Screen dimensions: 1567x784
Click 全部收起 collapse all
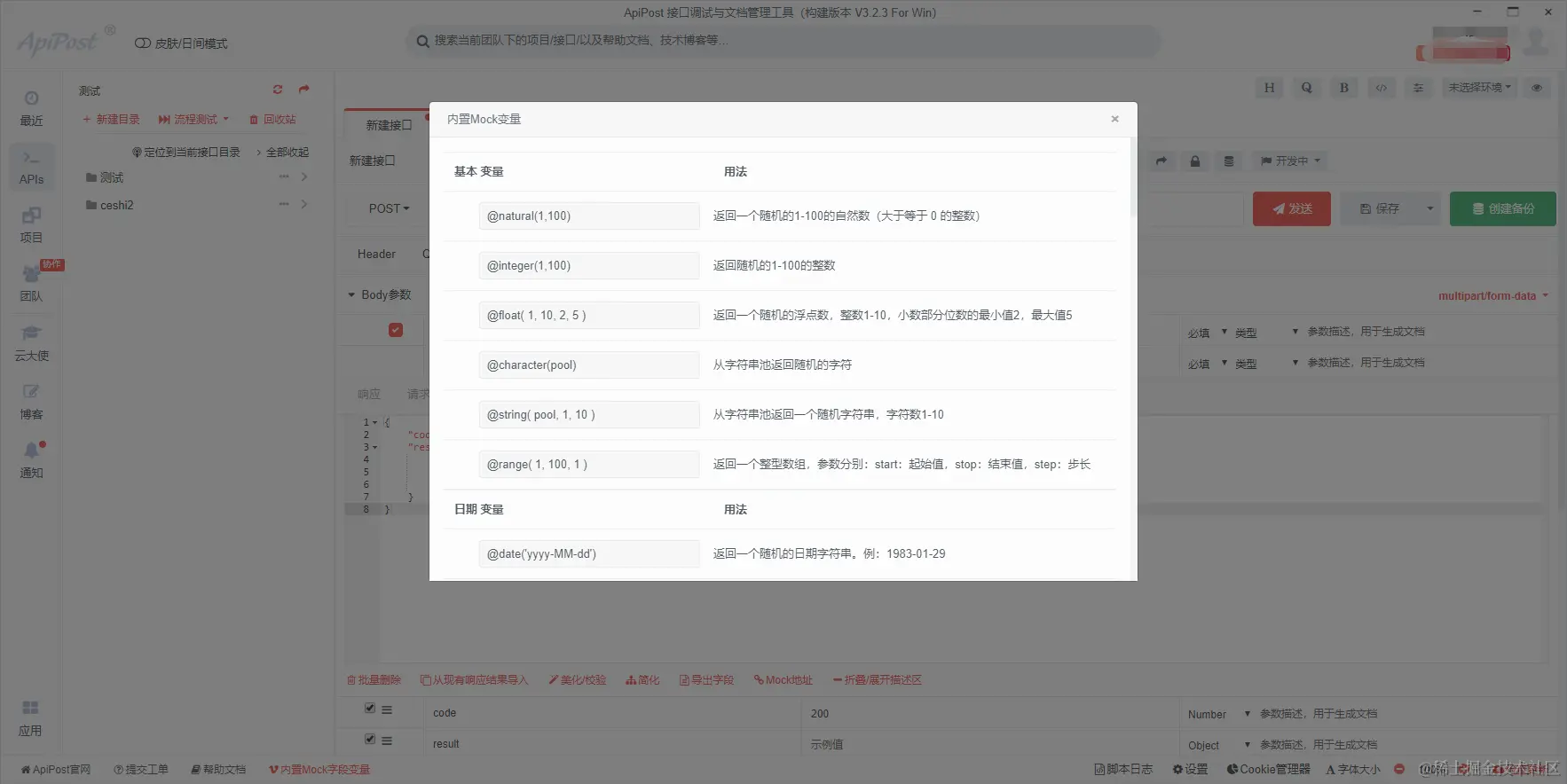pyautogui.click(x=283, y=153)
